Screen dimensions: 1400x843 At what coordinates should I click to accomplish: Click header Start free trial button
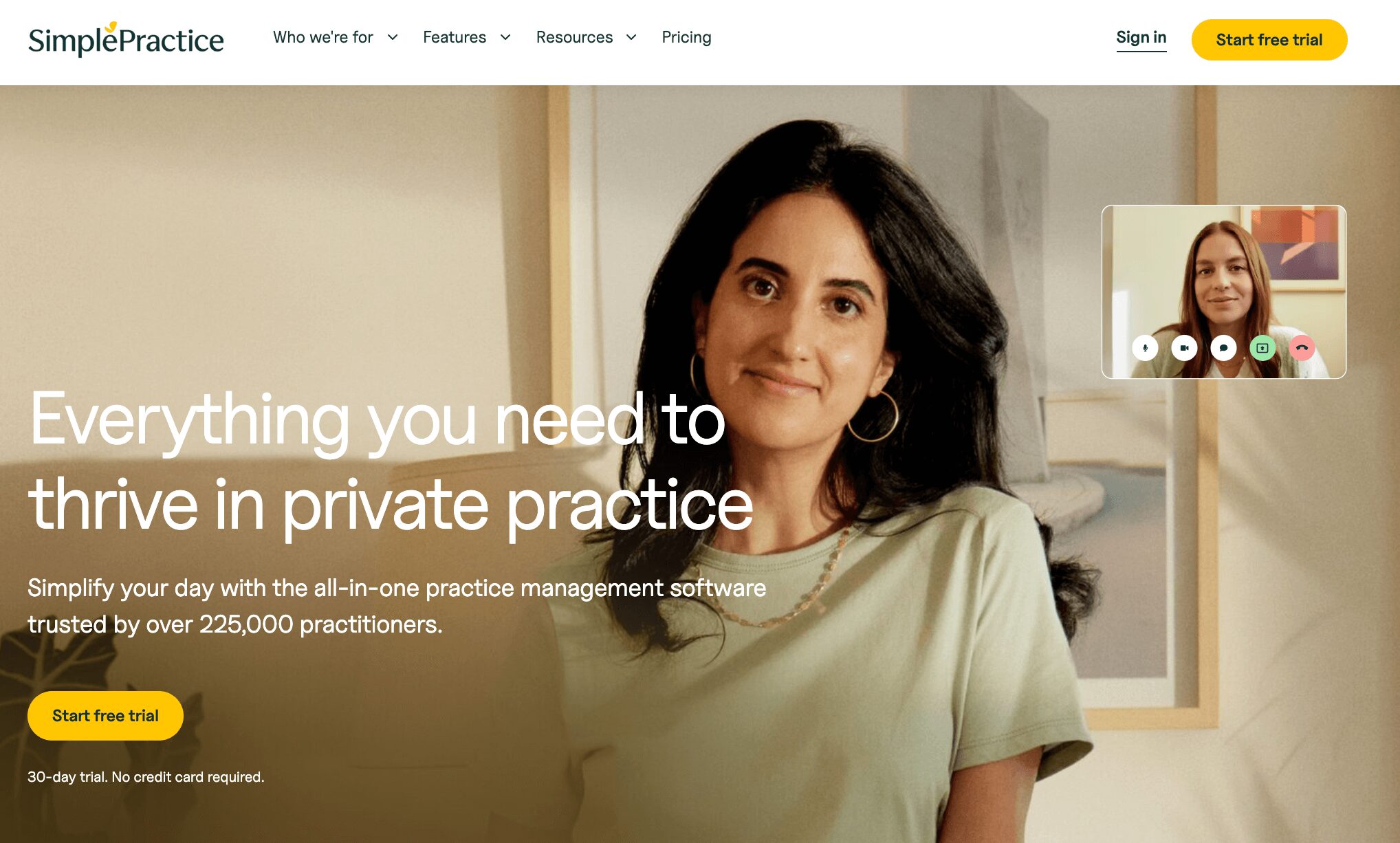(x=1269, y=40)
